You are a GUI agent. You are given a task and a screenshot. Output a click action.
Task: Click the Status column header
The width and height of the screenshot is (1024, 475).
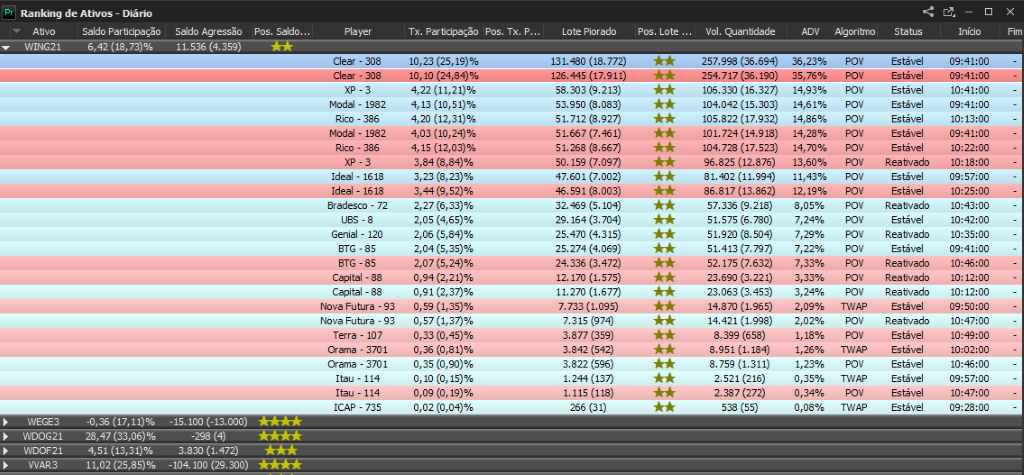pos(908,31)
